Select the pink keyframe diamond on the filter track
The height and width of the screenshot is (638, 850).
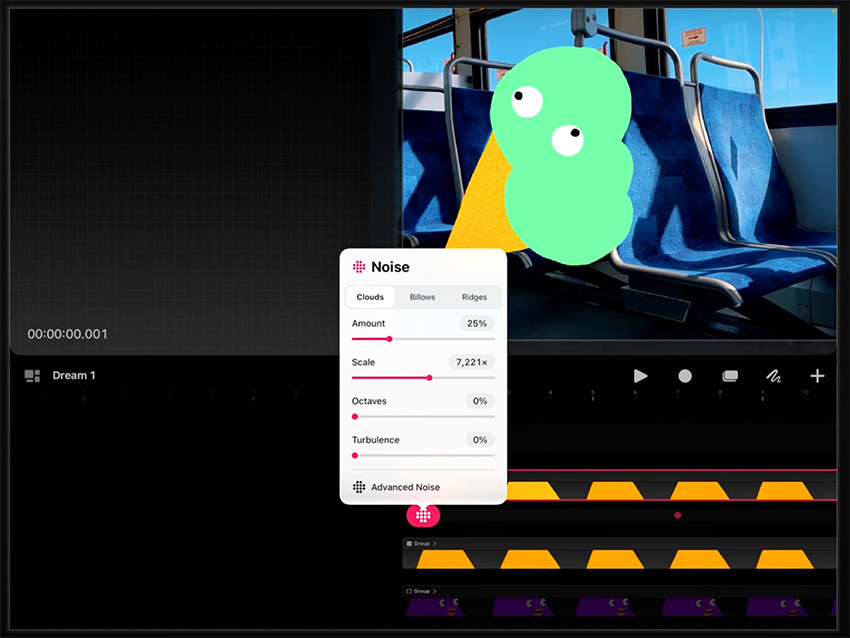pos(678,515)
